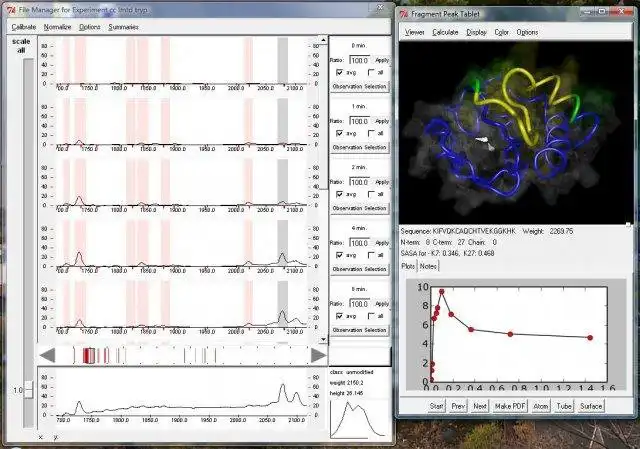Image resolution: width=640 pixels, height=449 pixels.
Task: Click the Tk icon in File Manager title bar
Action: point(11,10)
